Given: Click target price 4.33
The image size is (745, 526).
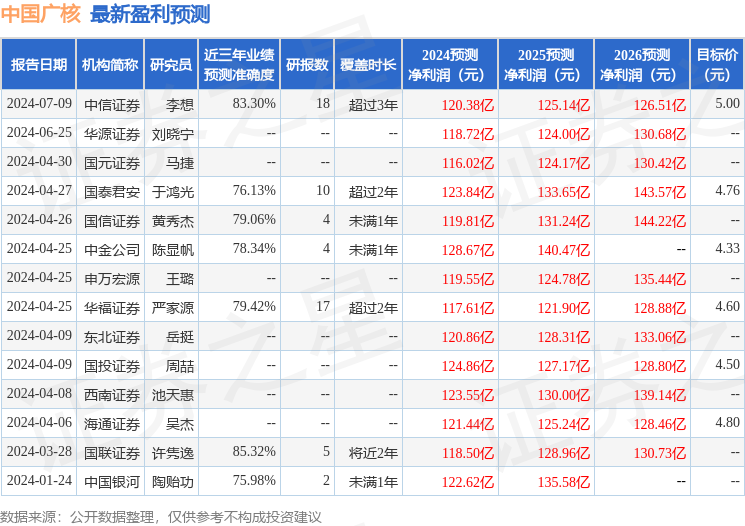Looking at the screenshot, I should [728, 248].
